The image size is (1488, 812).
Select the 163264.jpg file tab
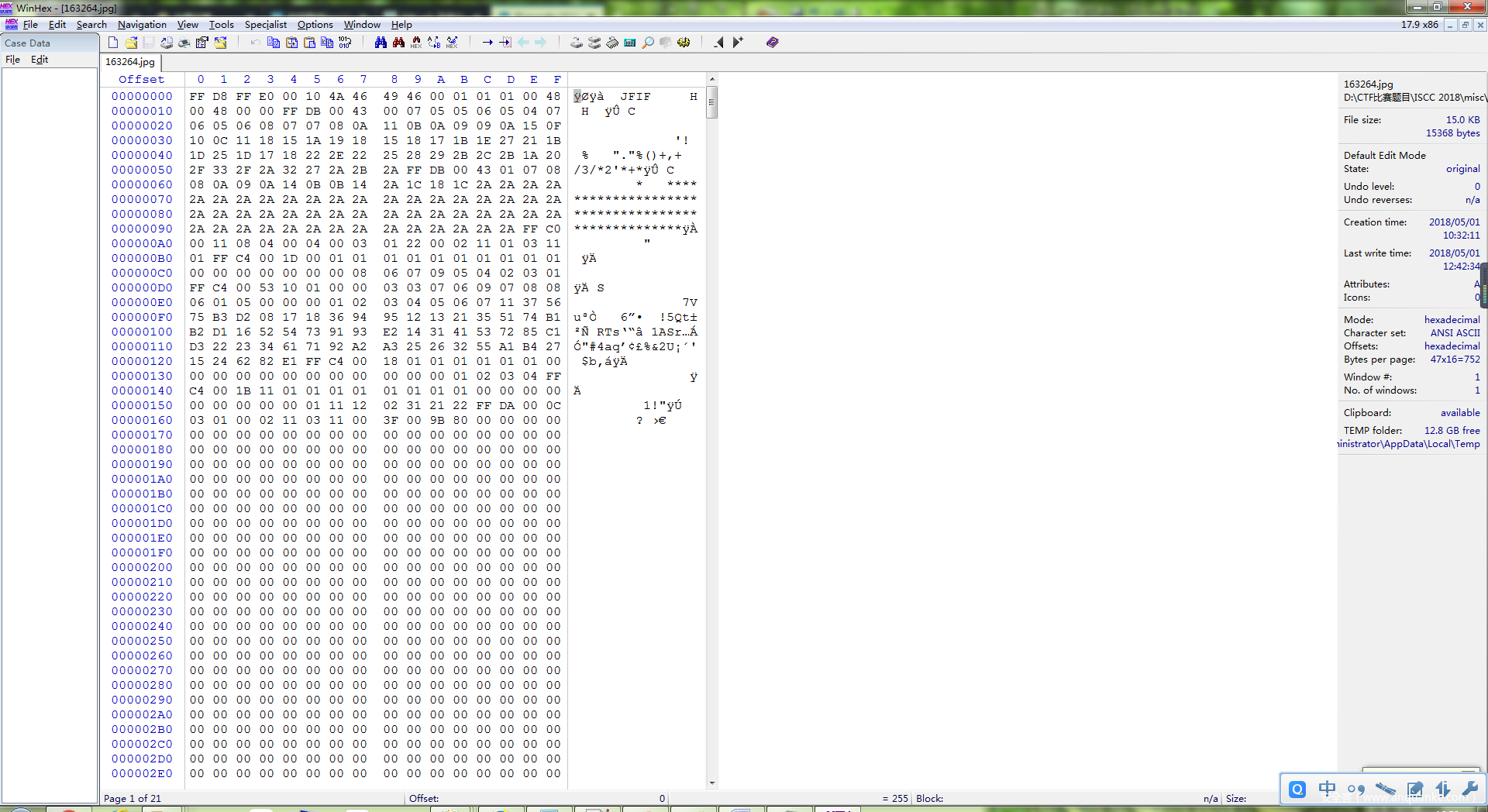click(x=130, y=62)
